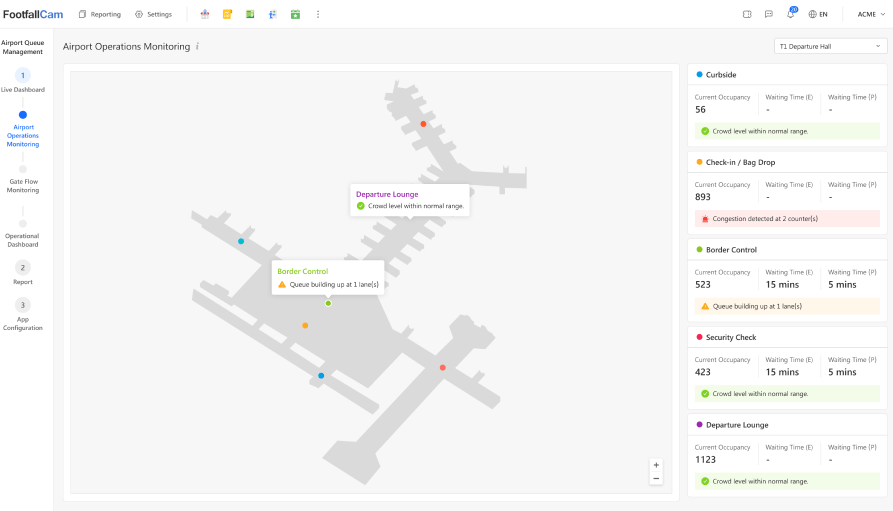This screenshot has width=893, height=511.
Task: Click the info icon beside page title
Action: point(197,46)
